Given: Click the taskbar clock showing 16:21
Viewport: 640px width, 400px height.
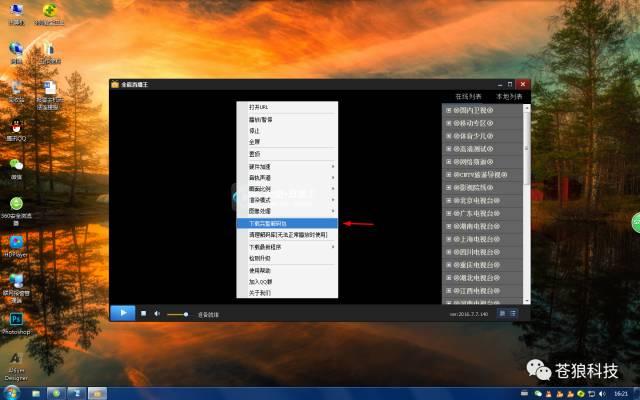Looking at the screenshot, I should tap(621, 393).
